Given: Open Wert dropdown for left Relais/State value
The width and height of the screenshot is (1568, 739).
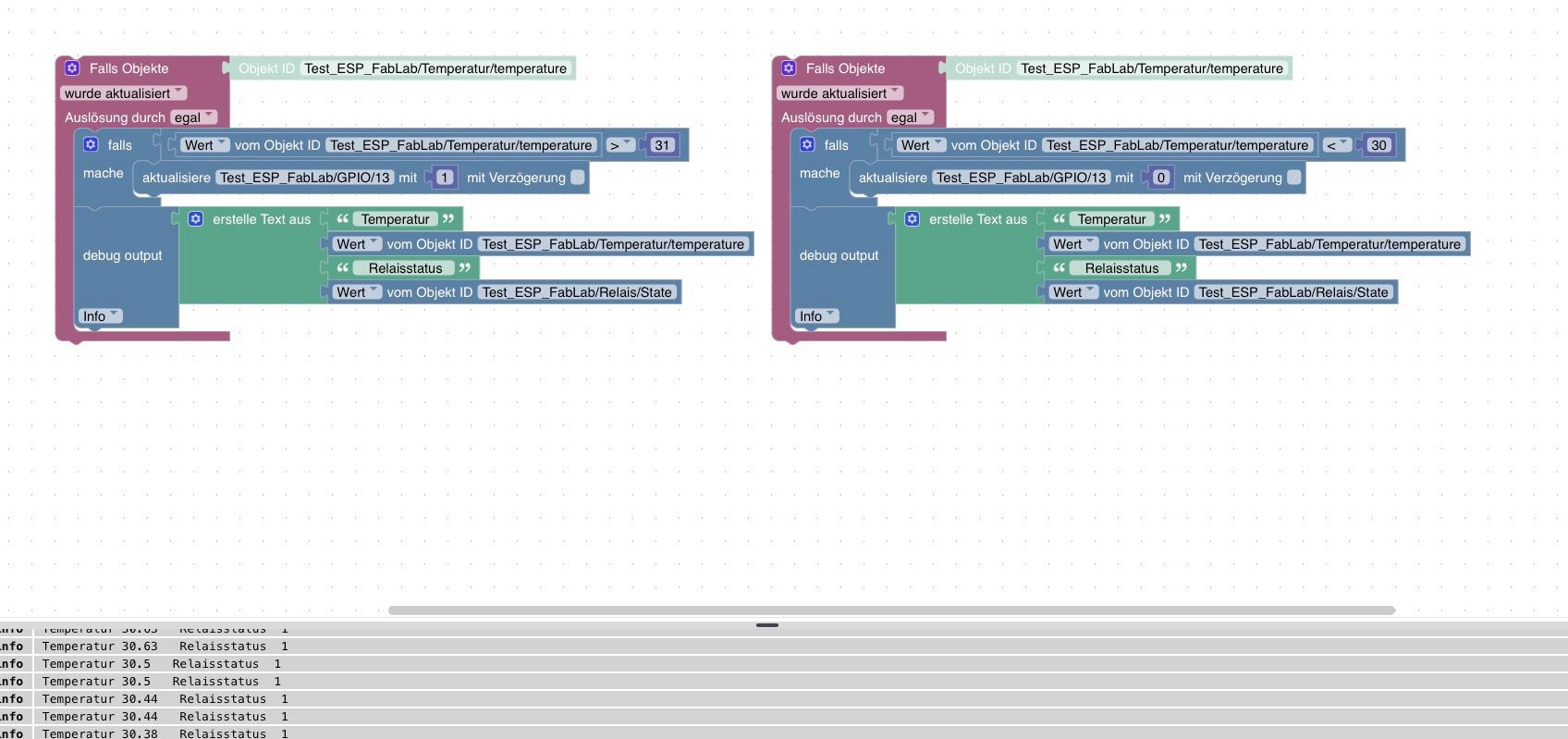Looking at the screenshot, I should click(357, 291).
